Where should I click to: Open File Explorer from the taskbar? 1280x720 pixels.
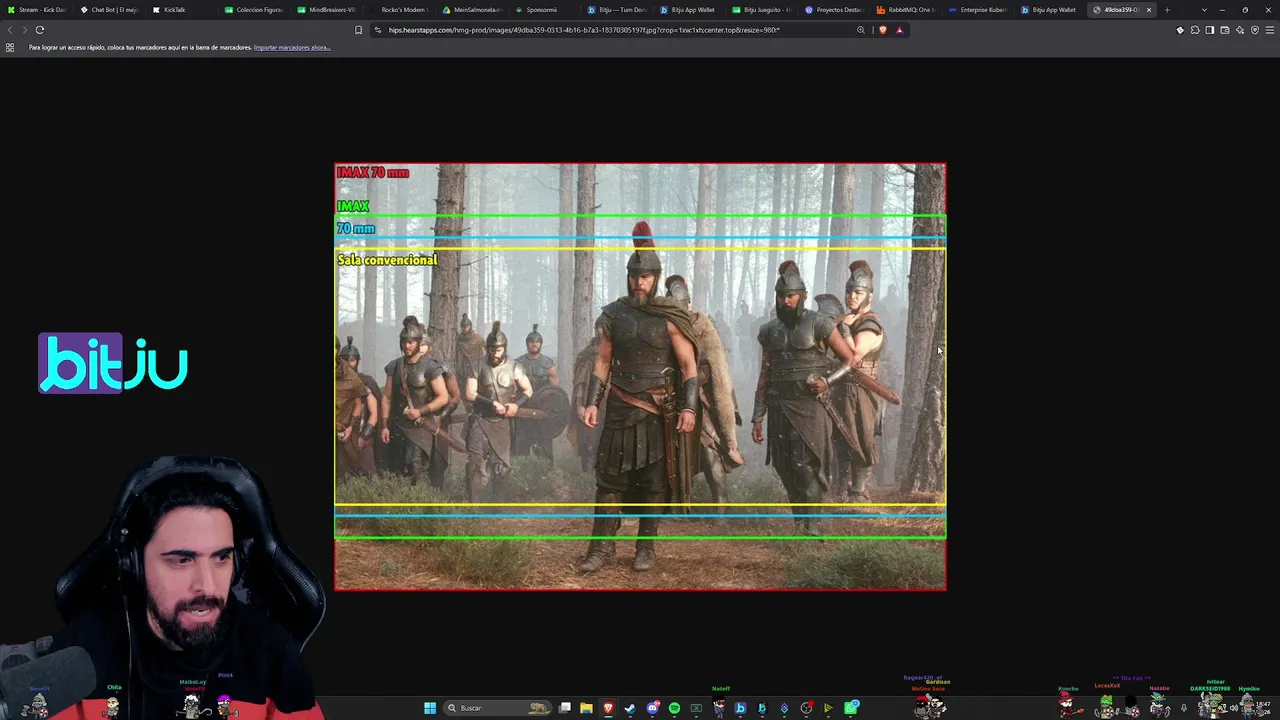click(586, 708)
